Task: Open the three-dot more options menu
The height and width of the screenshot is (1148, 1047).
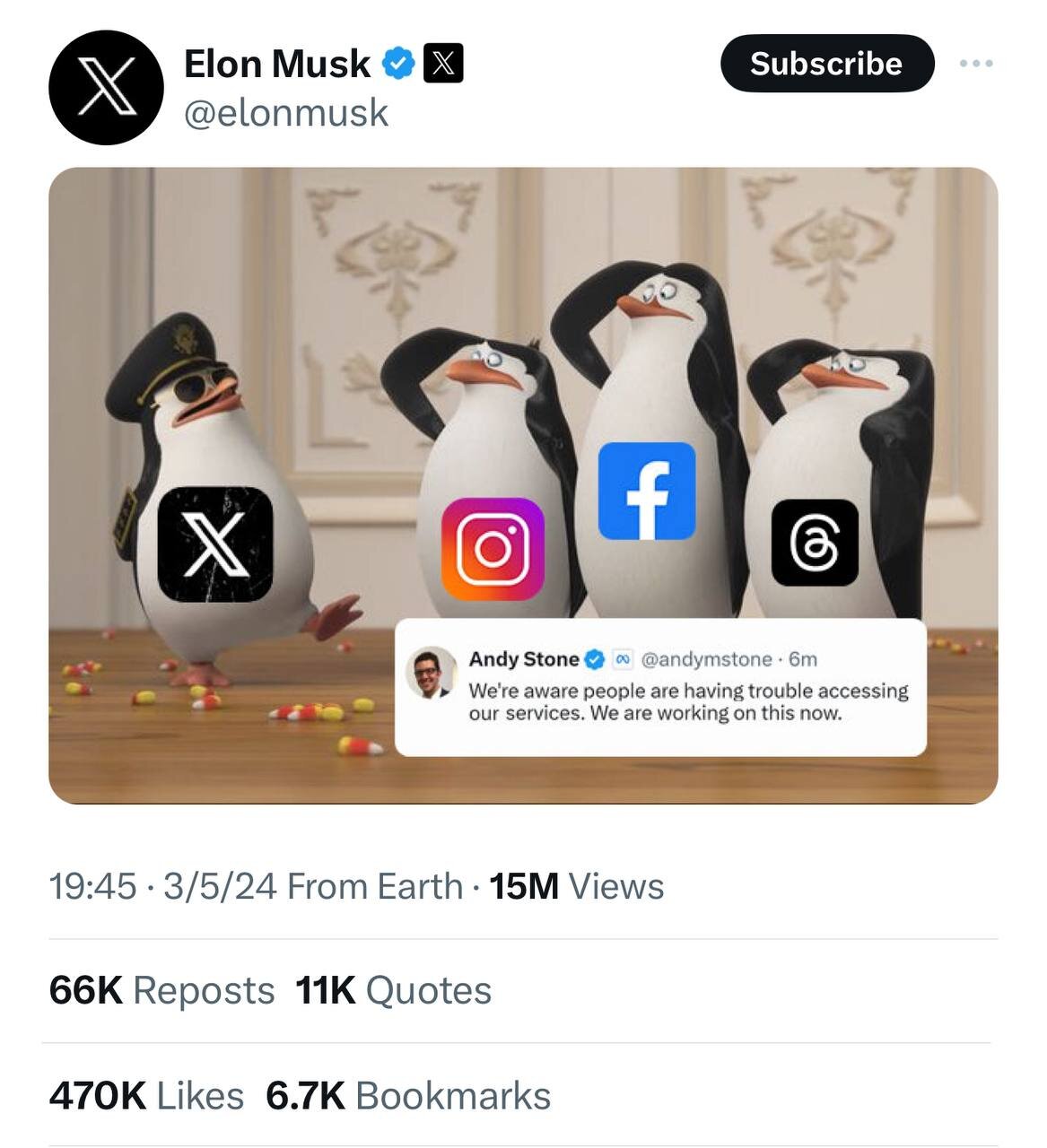Action: tap(975, 64)
